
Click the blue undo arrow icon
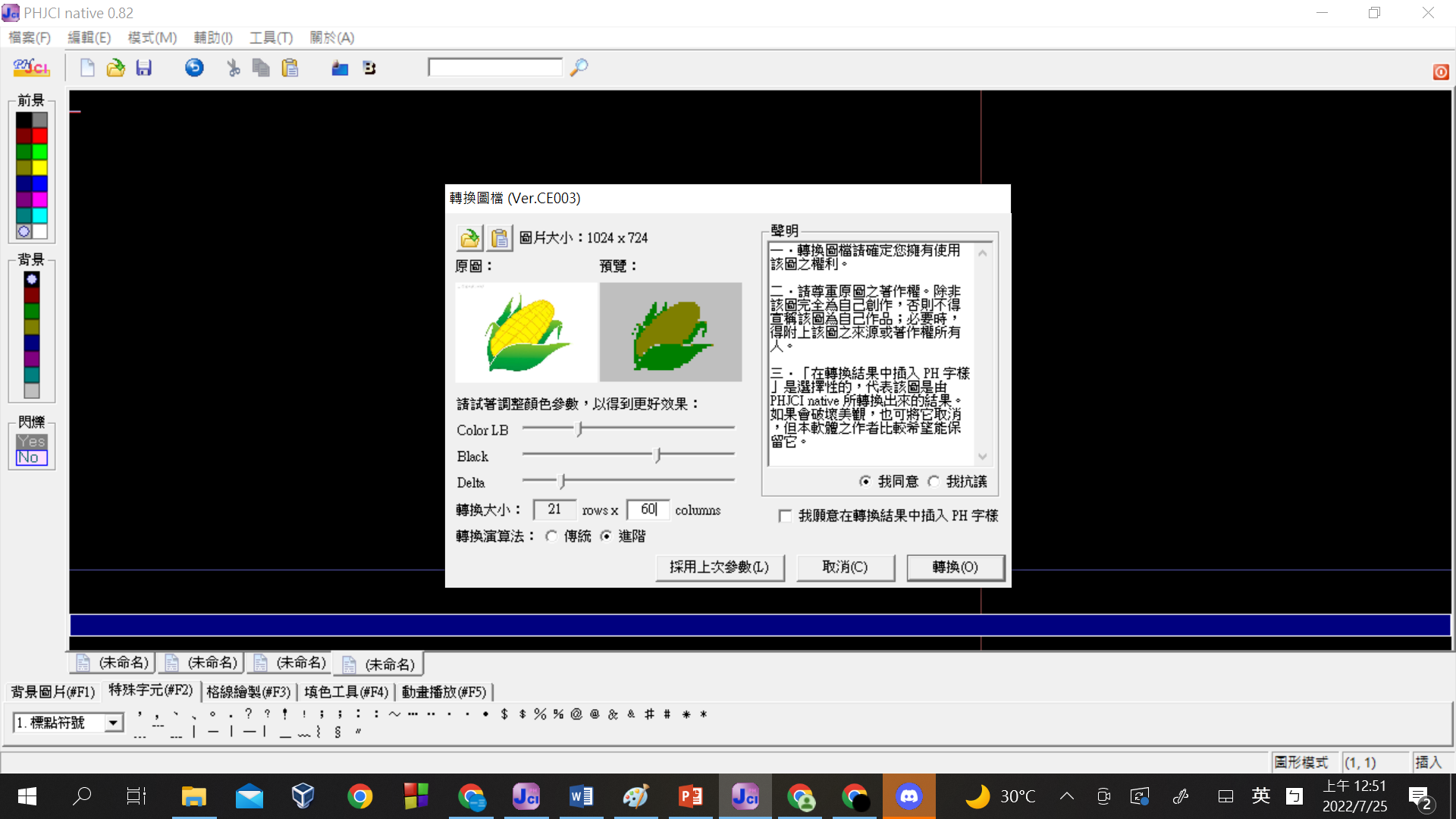[x=194, y=68]
